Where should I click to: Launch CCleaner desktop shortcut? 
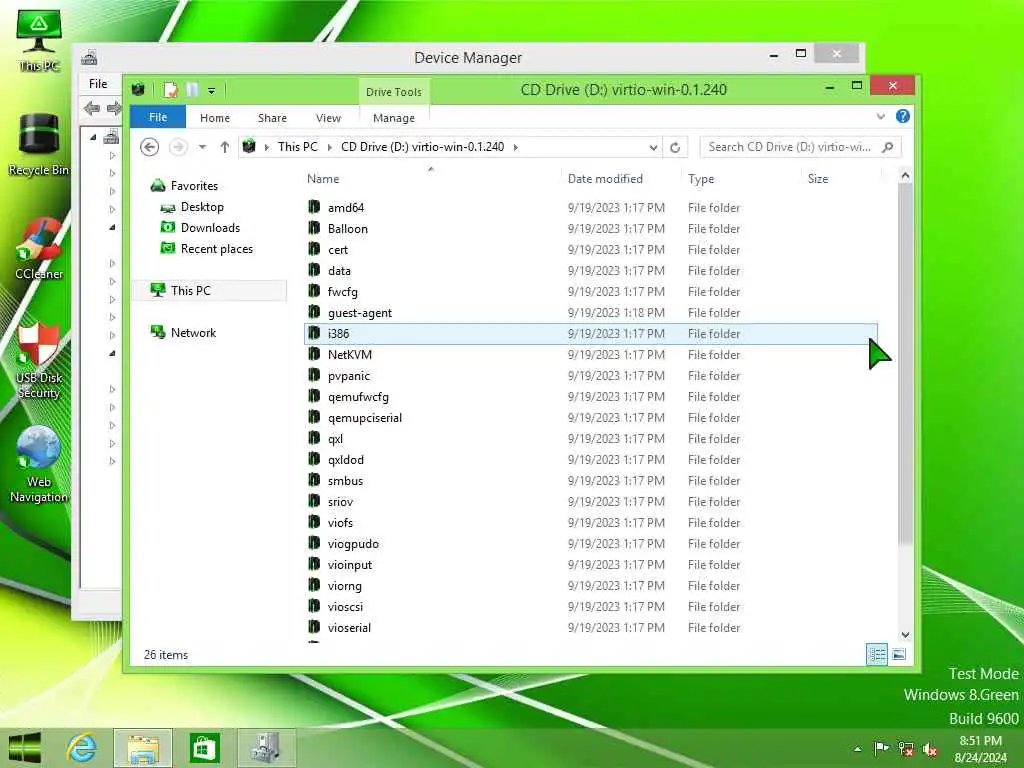pyautogui.click(x=39, y=248)
